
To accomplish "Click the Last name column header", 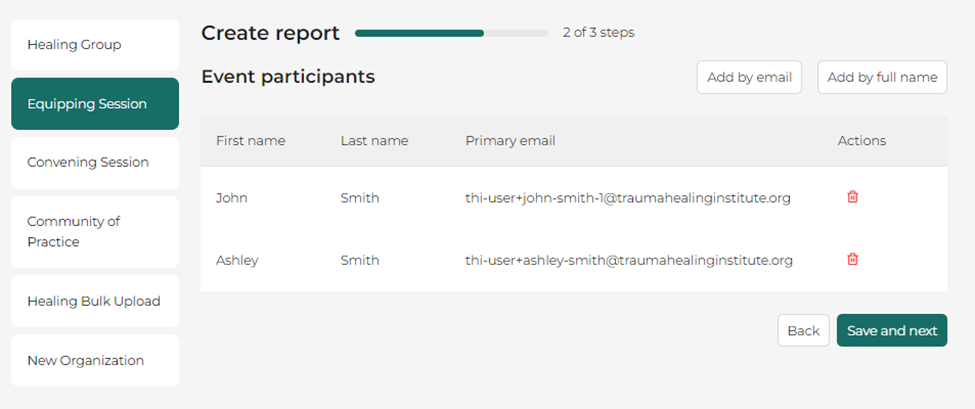I will tap(374, 141).
